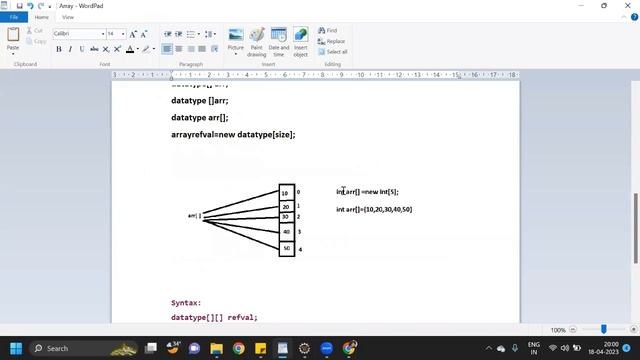Image resolution: width=640 pixels, height=360 pixels.
Task: Open paragraph settings dialog
Action: [x=214, y=49]
